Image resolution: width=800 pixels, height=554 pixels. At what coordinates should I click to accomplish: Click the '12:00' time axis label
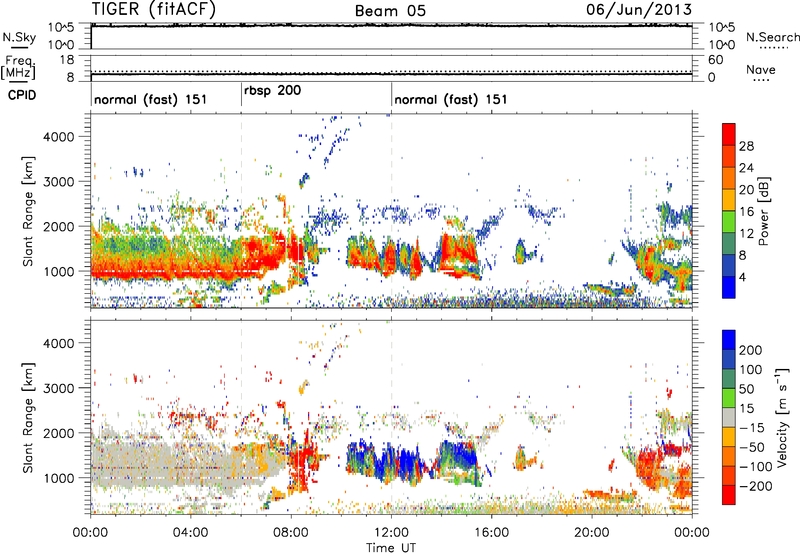coord(391,533)
